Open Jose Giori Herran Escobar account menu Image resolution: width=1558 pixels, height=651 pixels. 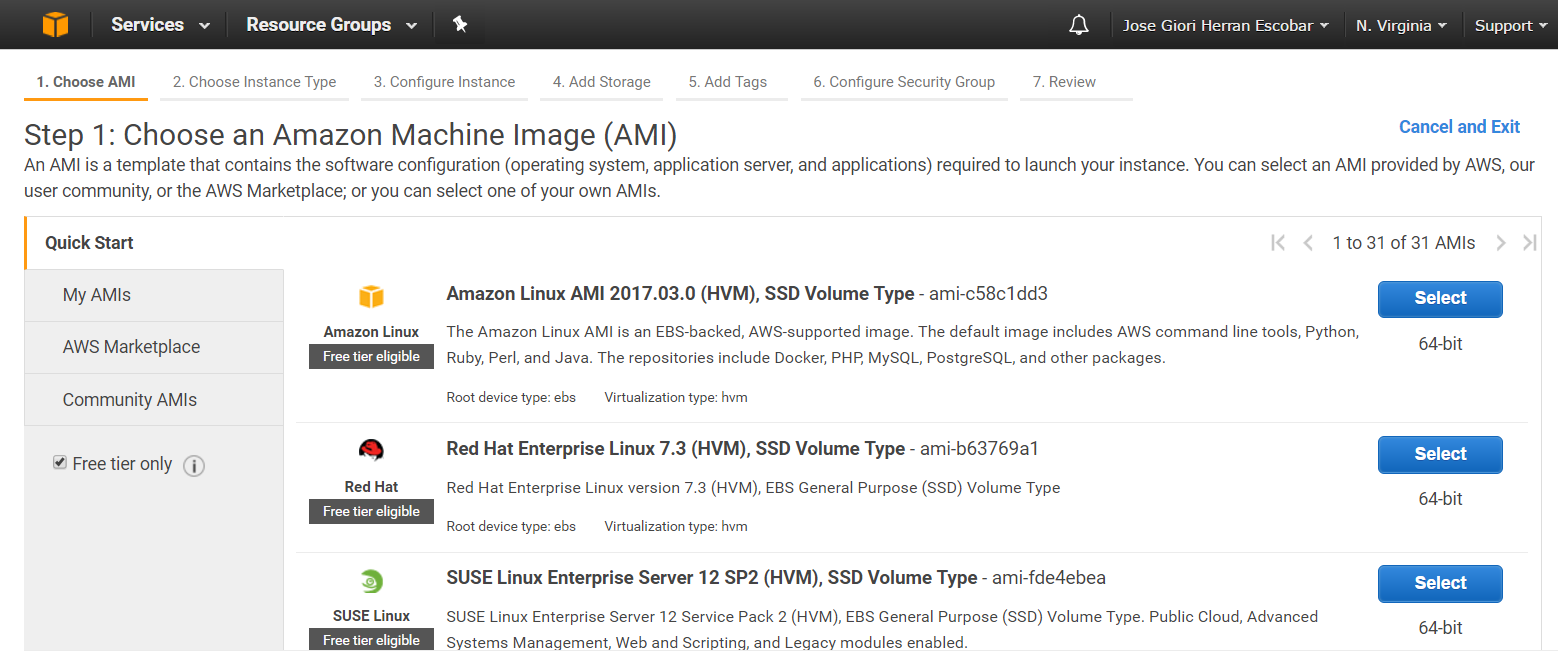pyautogui.click(x=1226, y=25)
